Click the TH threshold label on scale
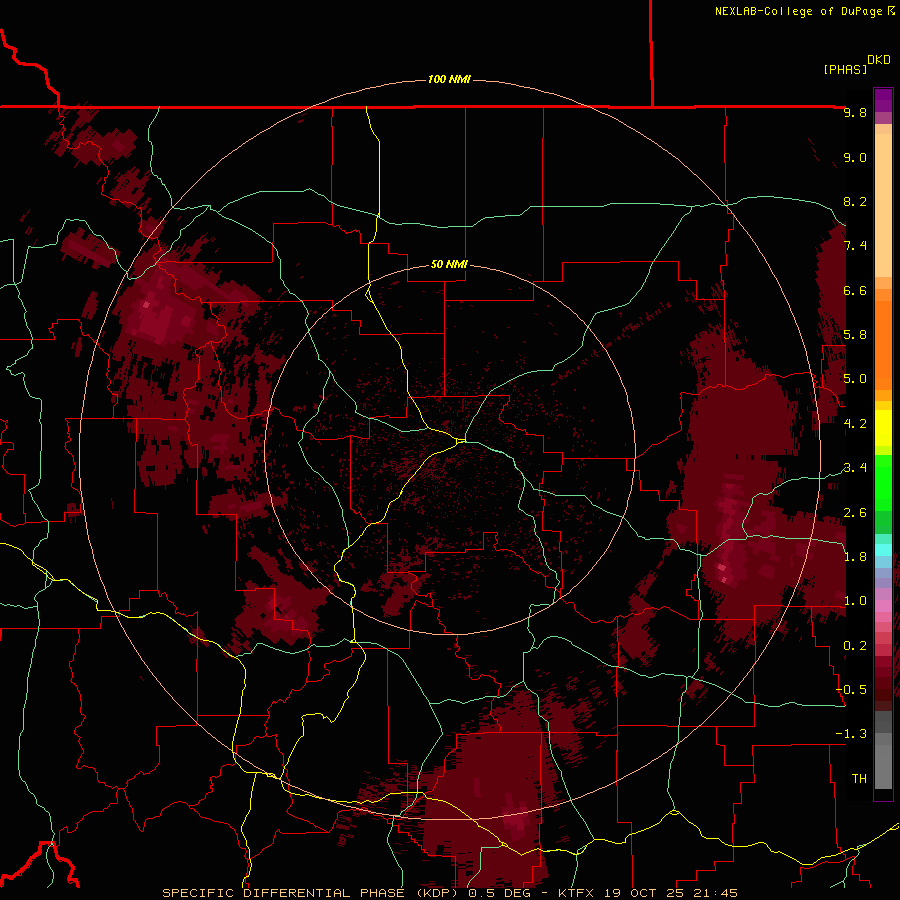900x900 pixels. click(x=859, y=779)
